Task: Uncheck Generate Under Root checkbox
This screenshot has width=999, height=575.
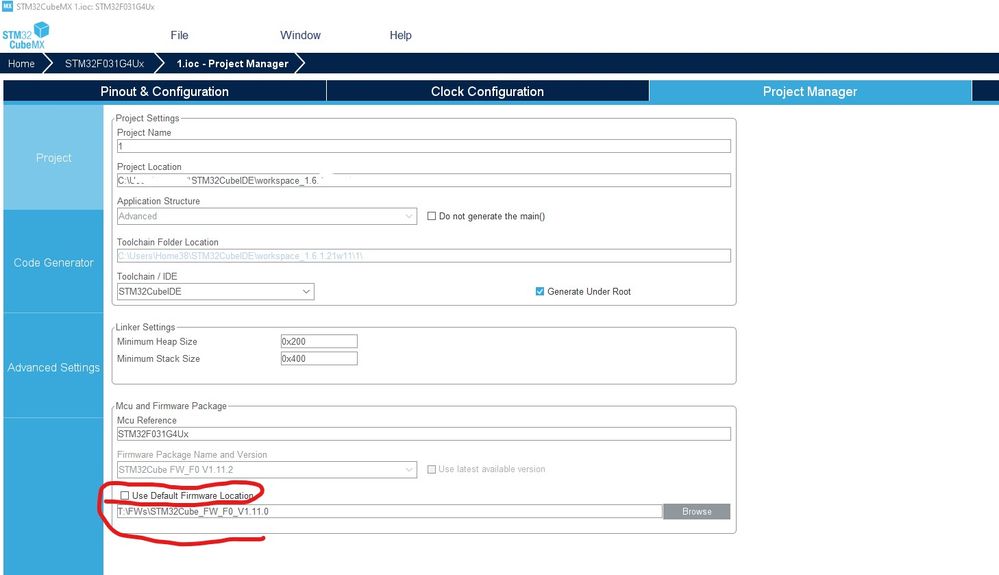Action: (x=540, y=292)
